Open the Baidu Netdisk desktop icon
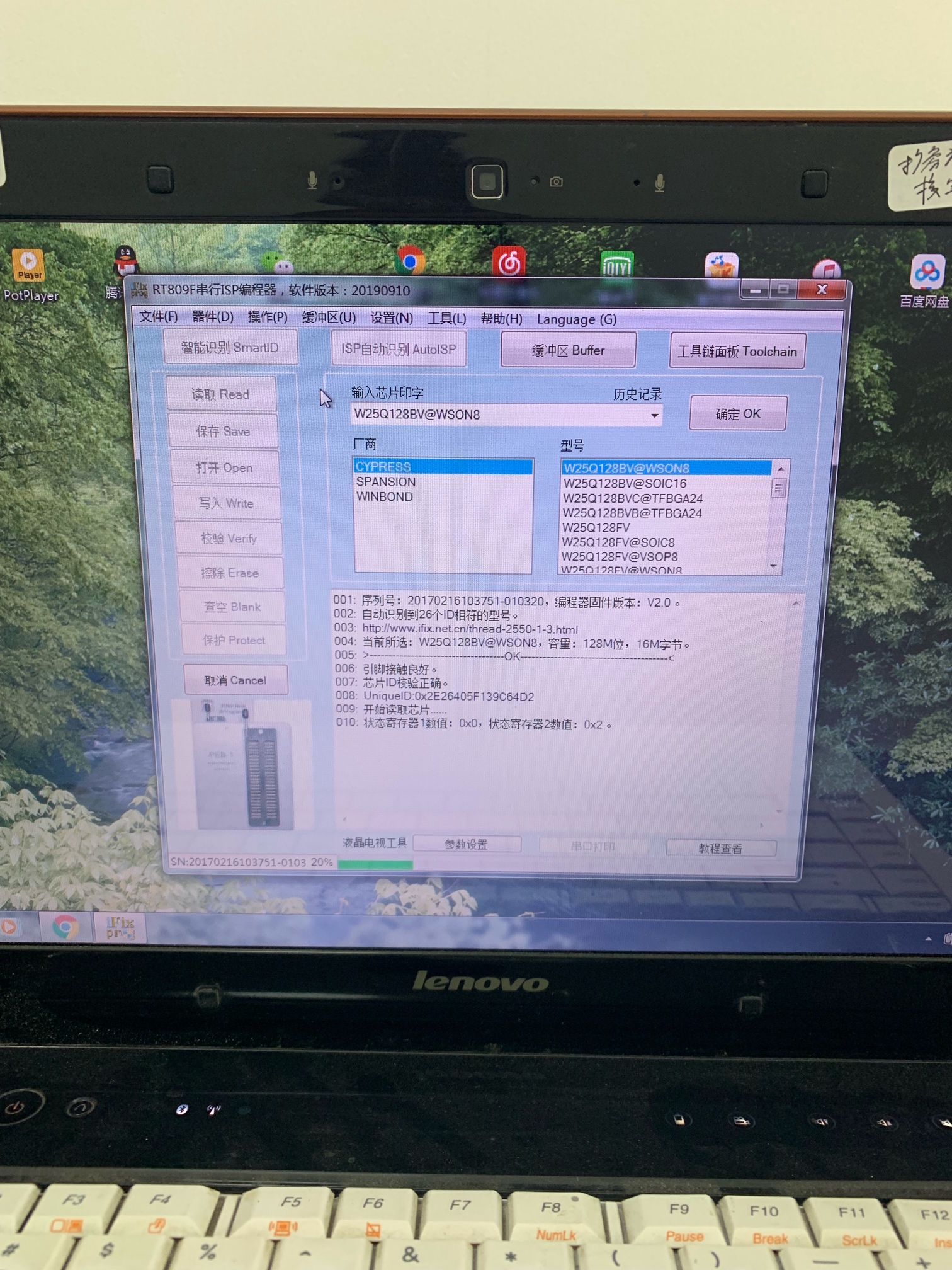The image size is (952, 1270). tap(927, 272)
